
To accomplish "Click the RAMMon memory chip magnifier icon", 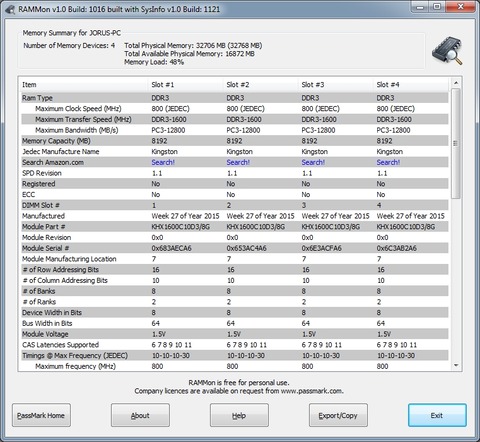I will coord(447,51).
